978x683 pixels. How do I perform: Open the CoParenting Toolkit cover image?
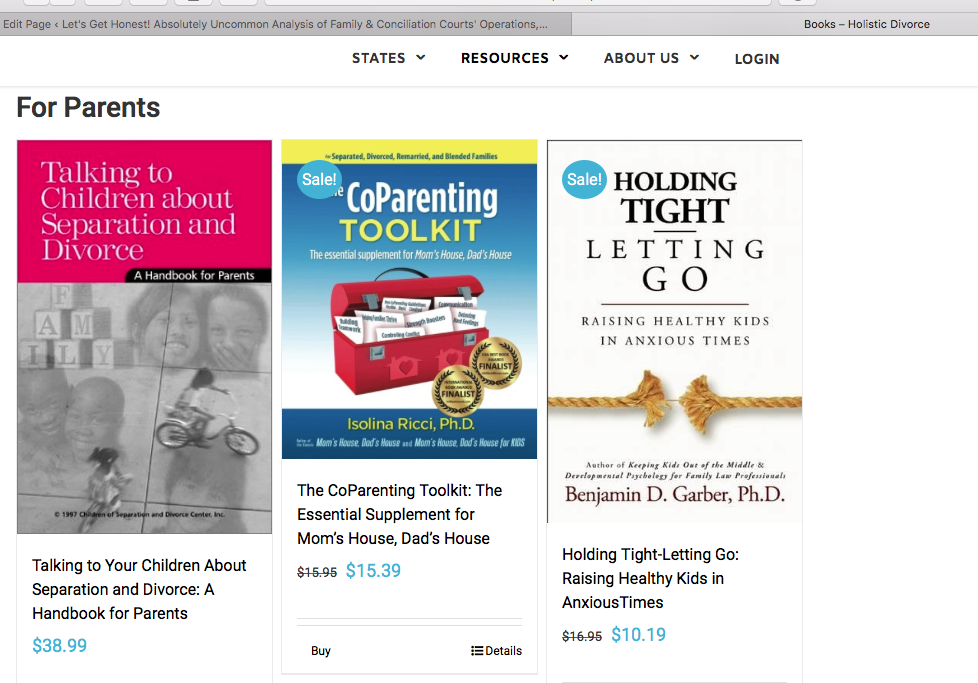pos(409,299)
